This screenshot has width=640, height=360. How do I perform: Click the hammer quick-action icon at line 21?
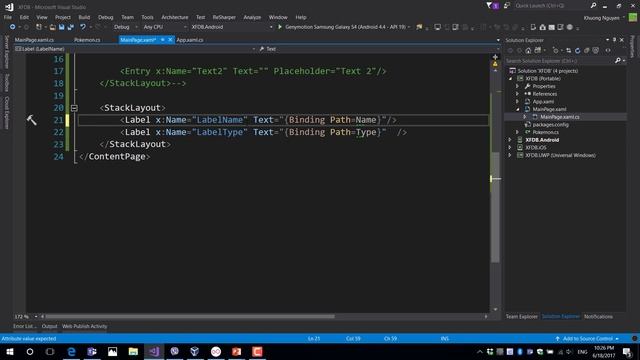[31, 120]
